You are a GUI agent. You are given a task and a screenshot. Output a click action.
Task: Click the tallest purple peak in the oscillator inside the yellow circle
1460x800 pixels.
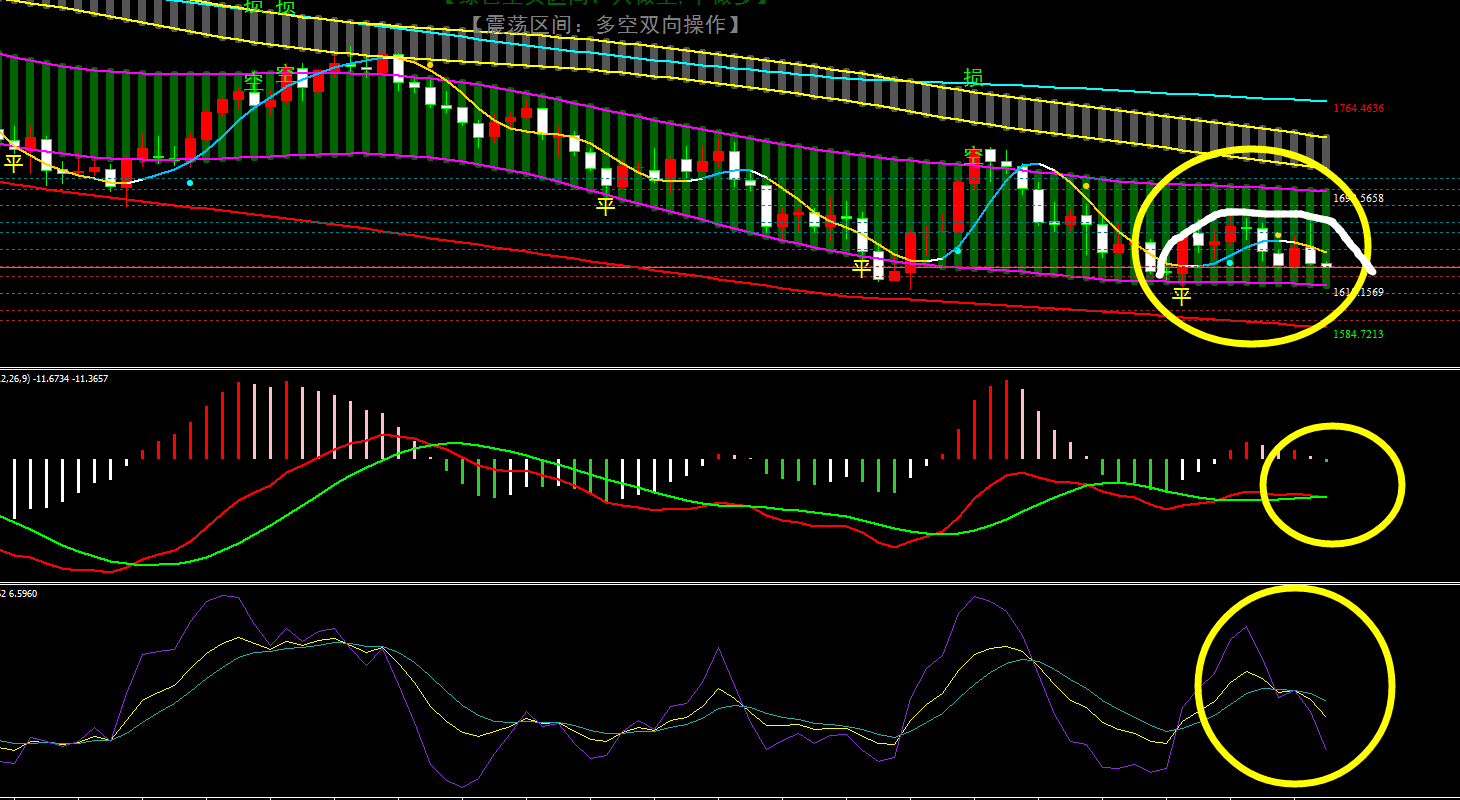[1246, 628]
